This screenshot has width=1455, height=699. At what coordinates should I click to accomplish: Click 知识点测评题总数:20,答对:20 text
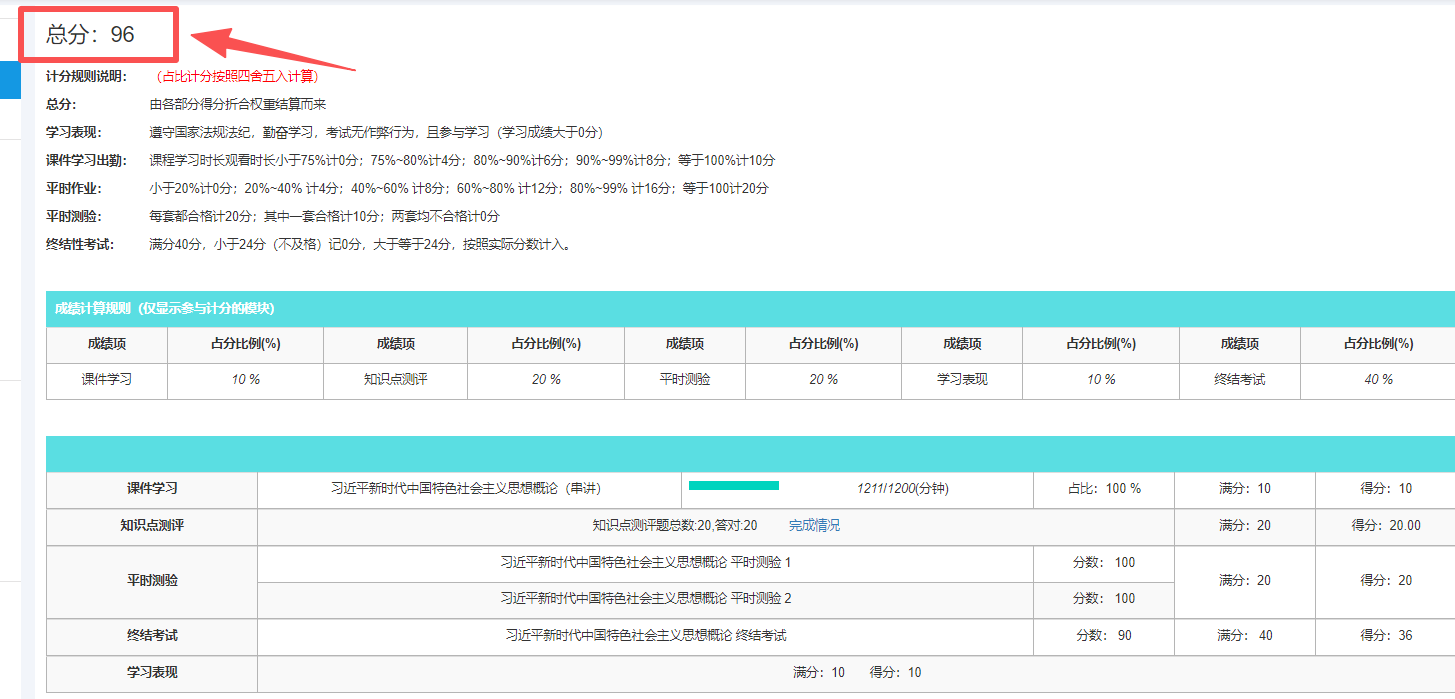point(674,525)
